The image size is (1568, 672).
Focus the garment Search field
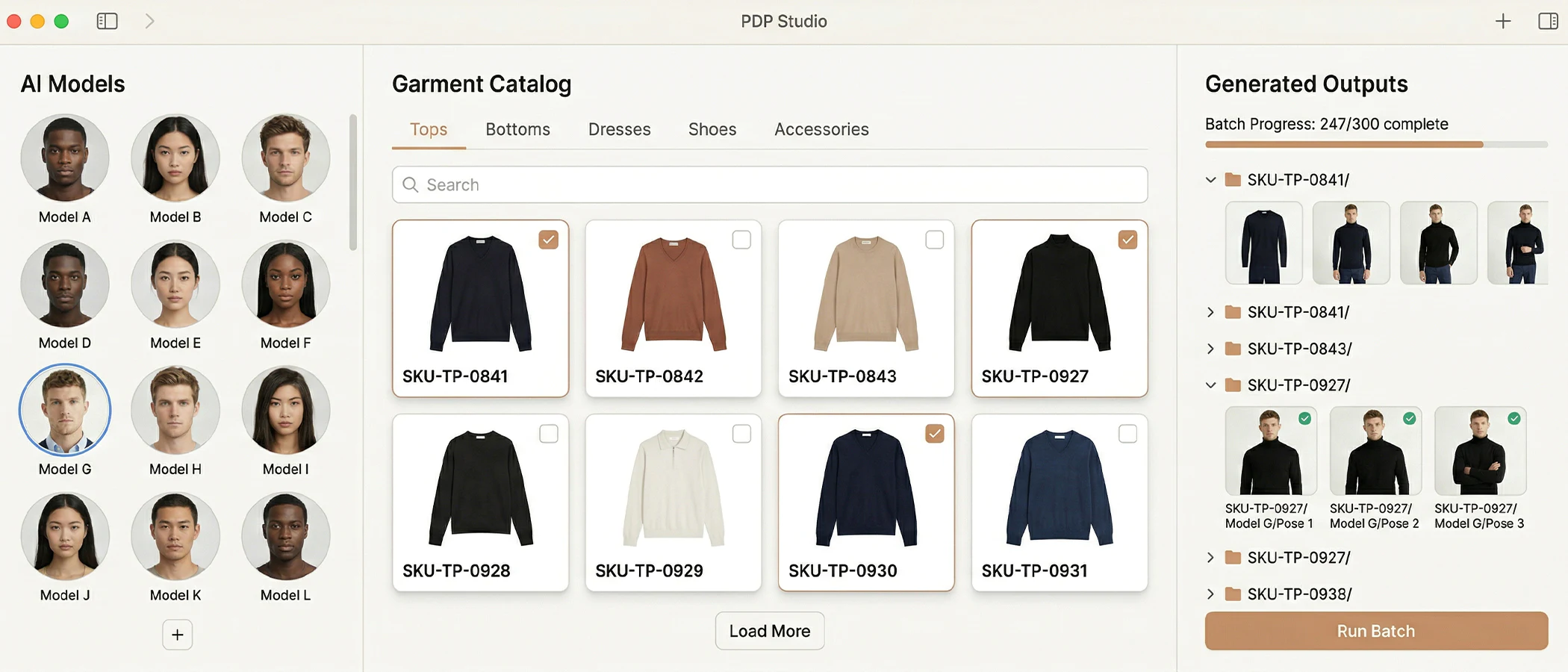(x=769, y=184)
